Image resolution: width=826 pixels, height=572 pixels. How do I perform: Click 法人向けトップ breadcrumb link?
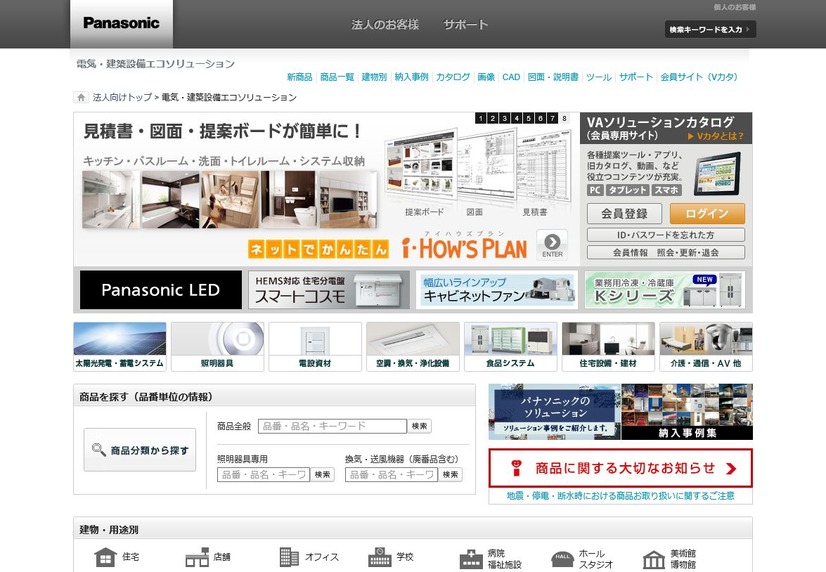[122, 97]
